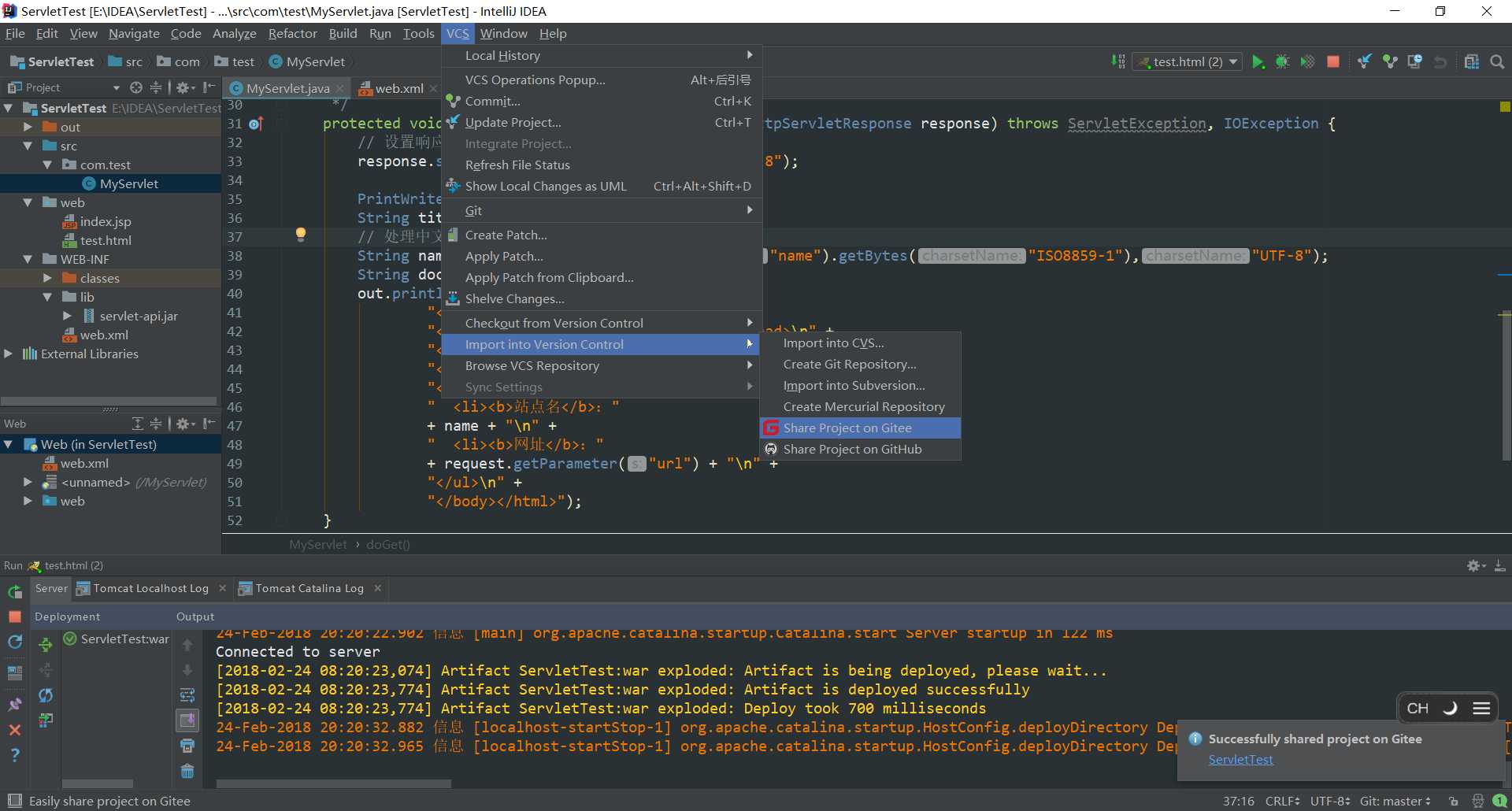
Task: Click the editor vertical scrollbar
Action: point(1506,386)
